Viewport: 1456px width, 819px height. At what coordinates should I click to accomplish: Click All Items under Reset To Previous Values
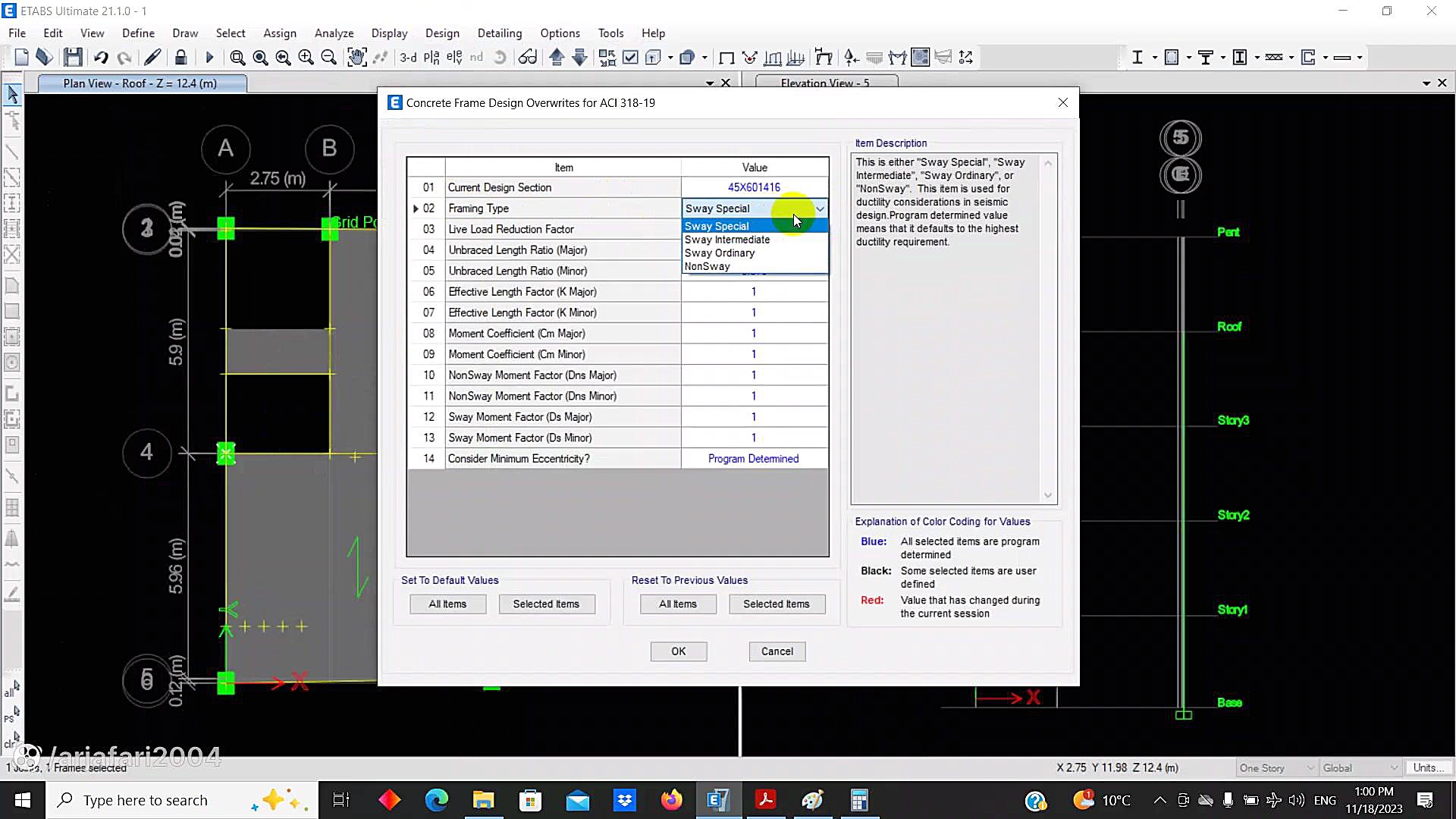tap(678, 604)
